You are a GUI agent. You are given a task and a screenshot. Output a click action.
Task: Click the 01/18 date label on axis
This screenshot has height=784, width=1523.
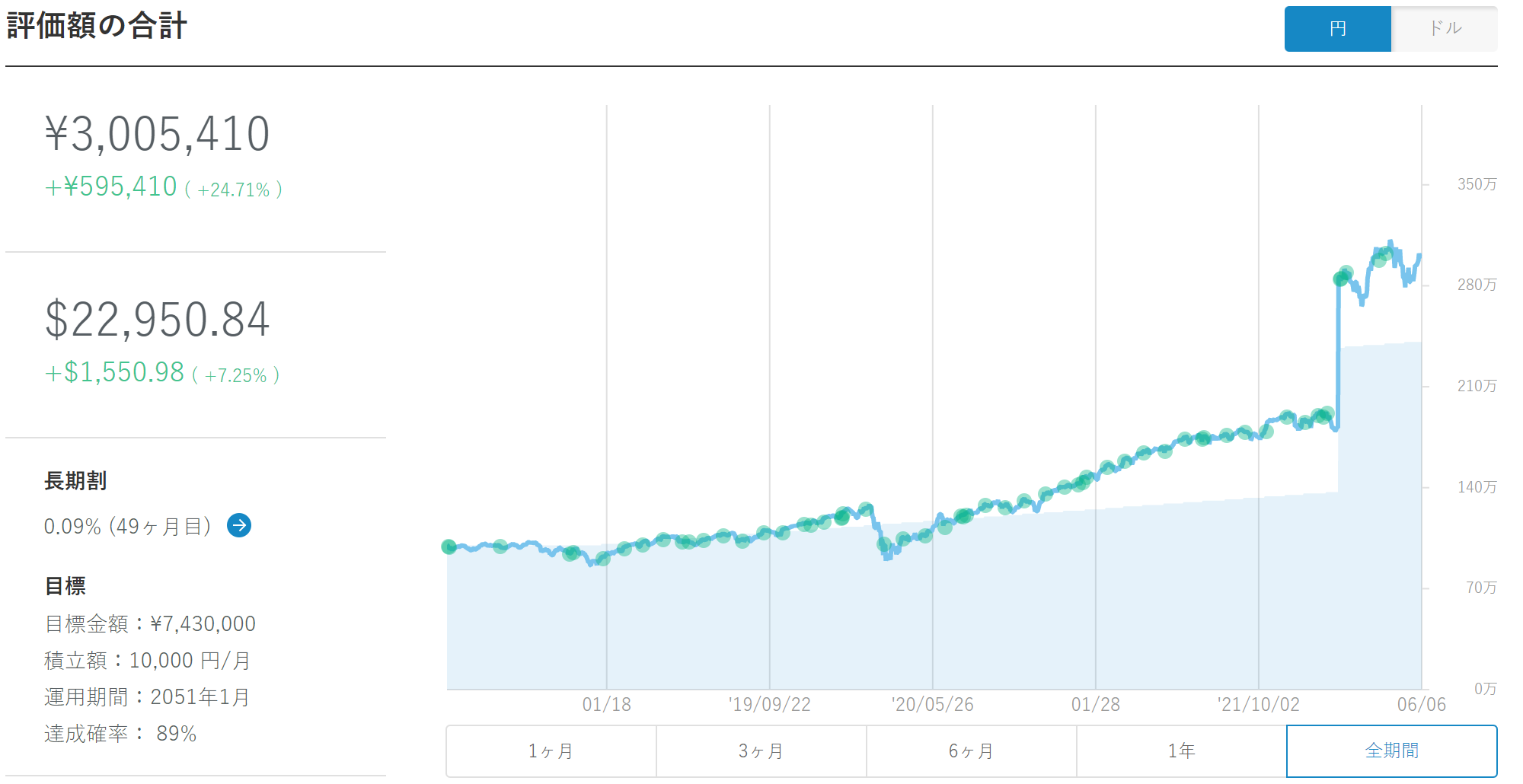606,704
